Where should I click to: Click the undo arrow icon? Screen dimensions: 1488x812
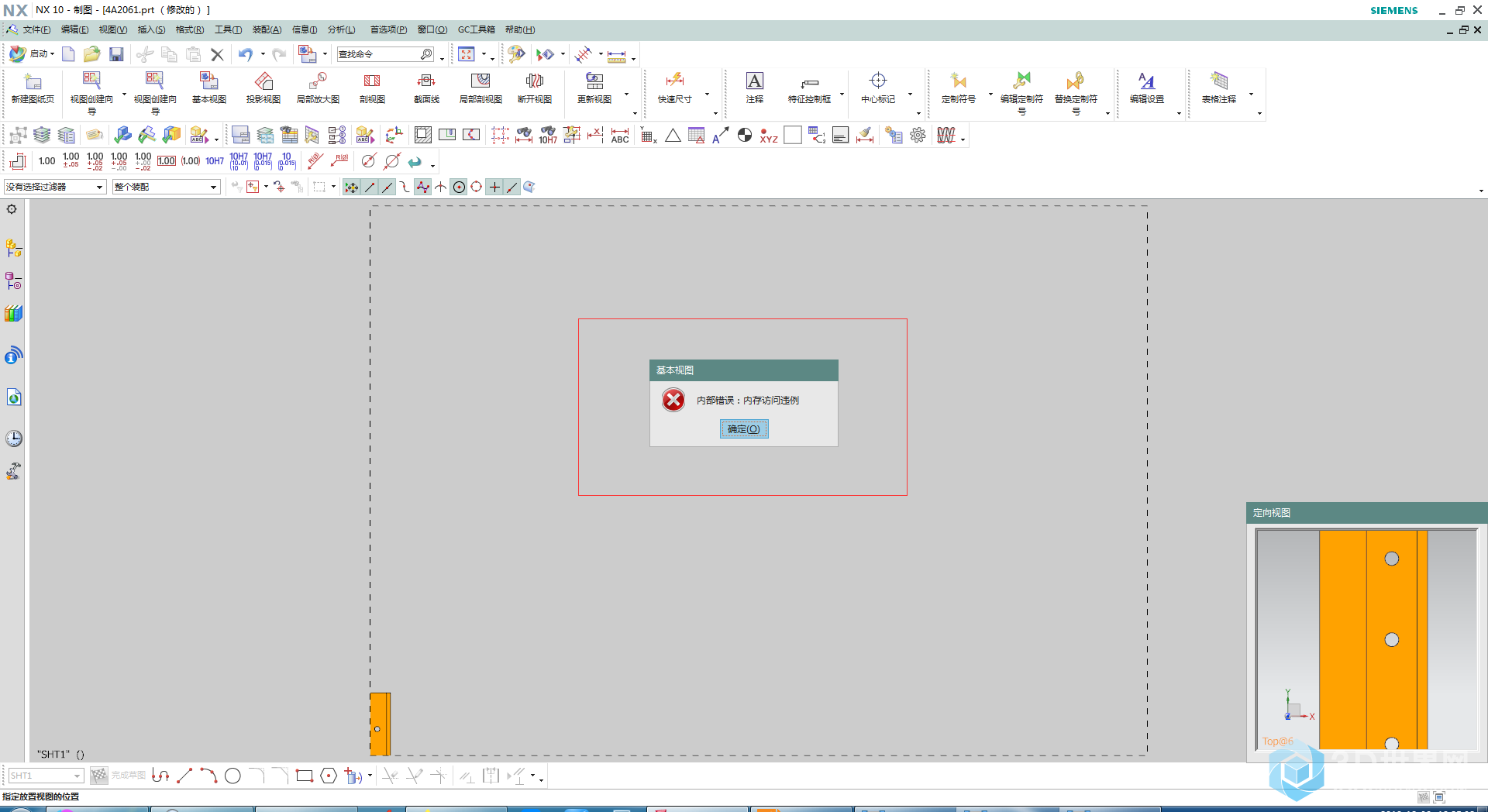click(246, 54)
